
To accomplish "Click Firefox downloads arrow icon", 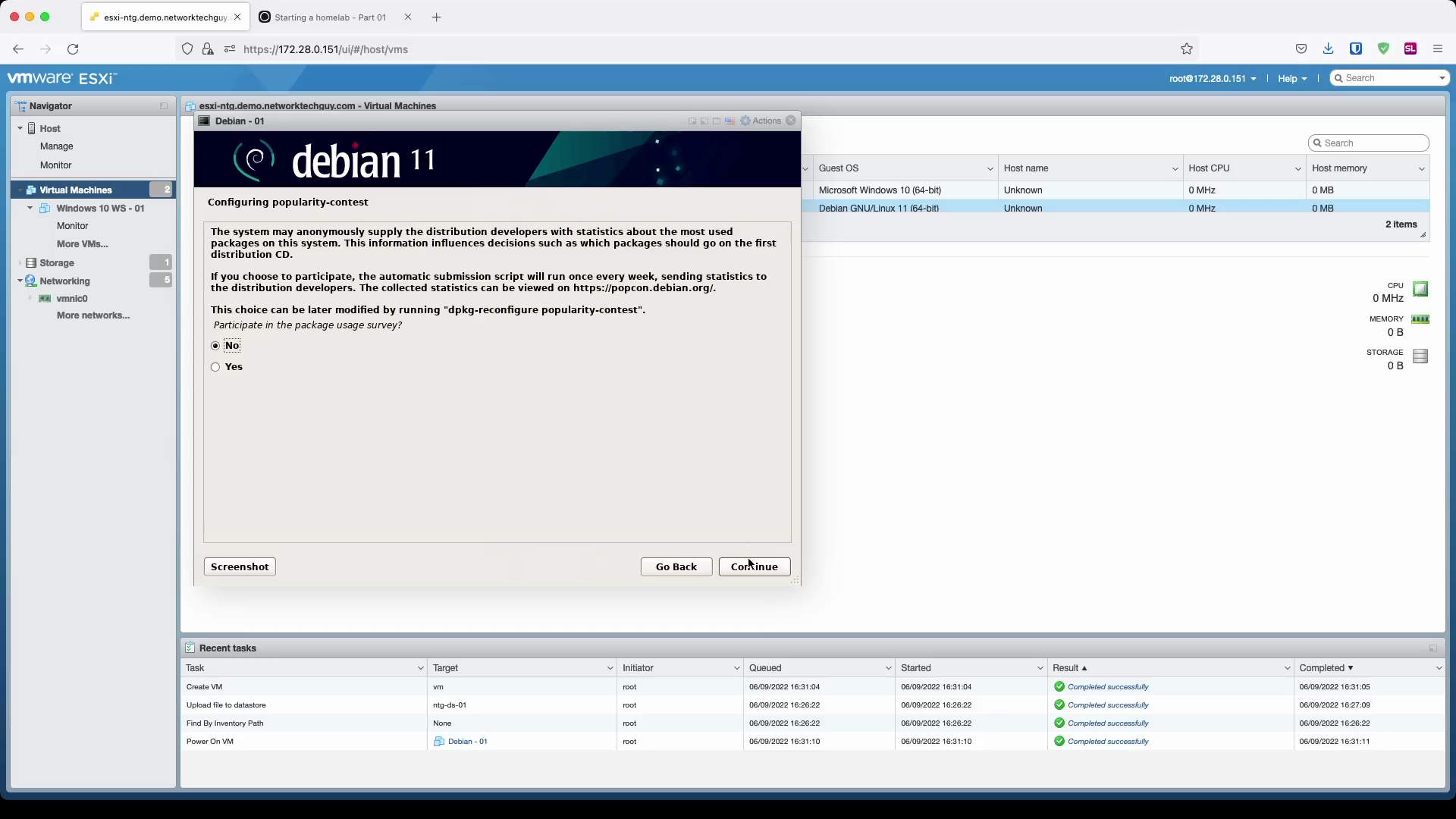I will pos(1328,49).
